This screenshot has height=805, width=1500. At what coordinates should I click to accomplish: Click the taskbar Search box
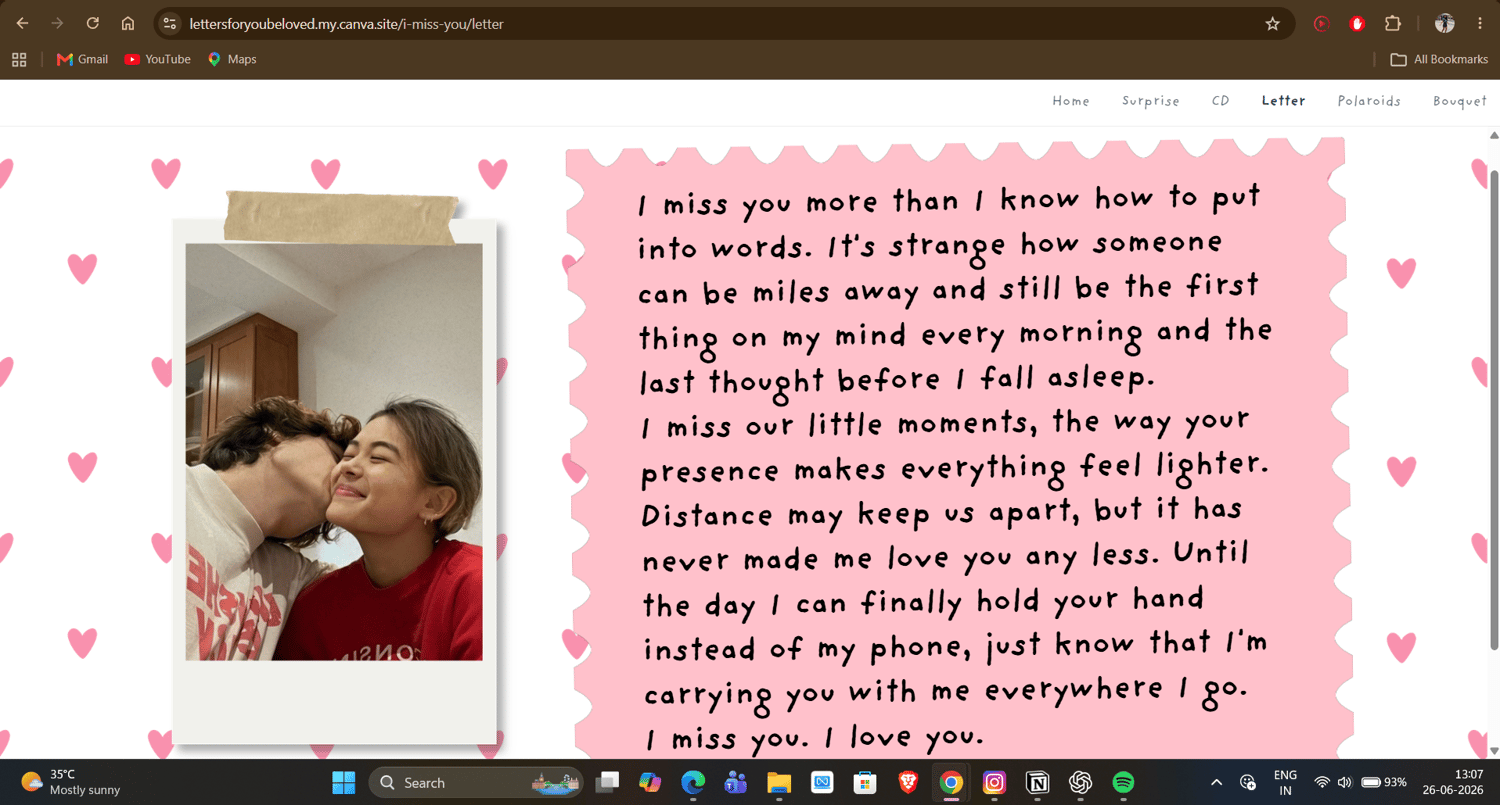[475, 782]
